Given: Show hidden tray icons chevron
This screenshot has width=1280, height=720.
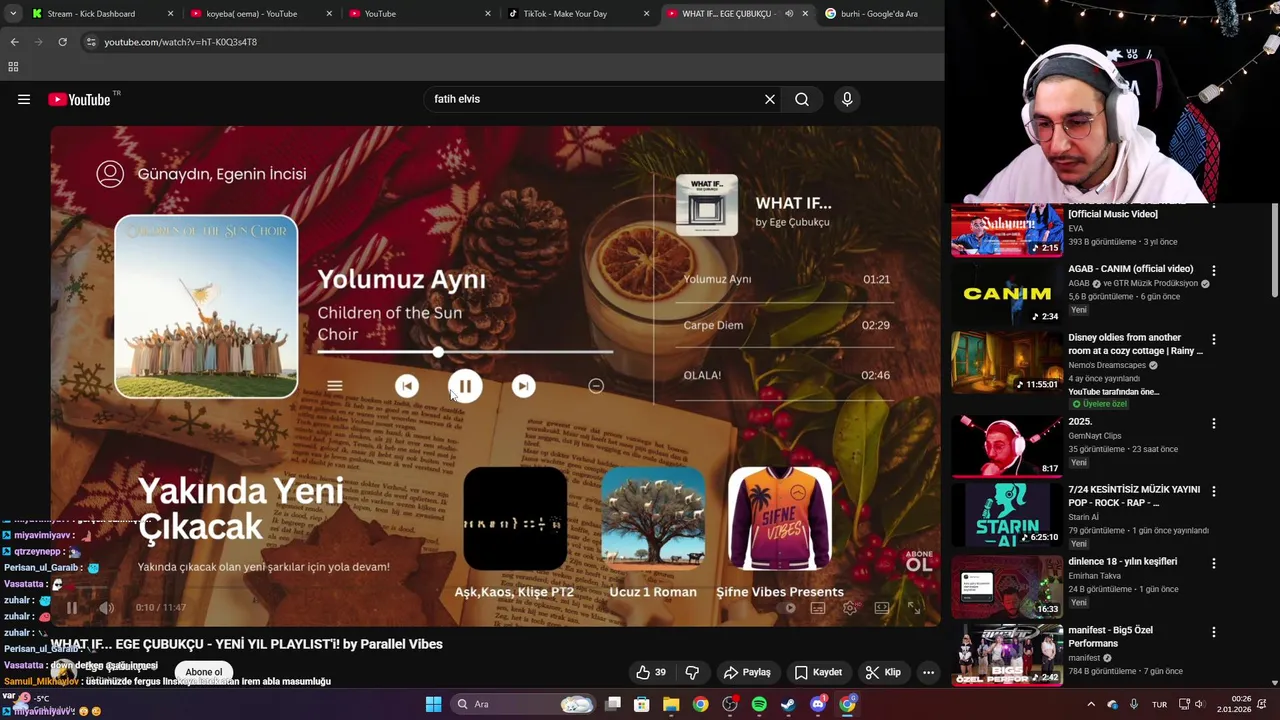Looking at the screenshot, I should pyautogui.click(x=1091, y=704).
